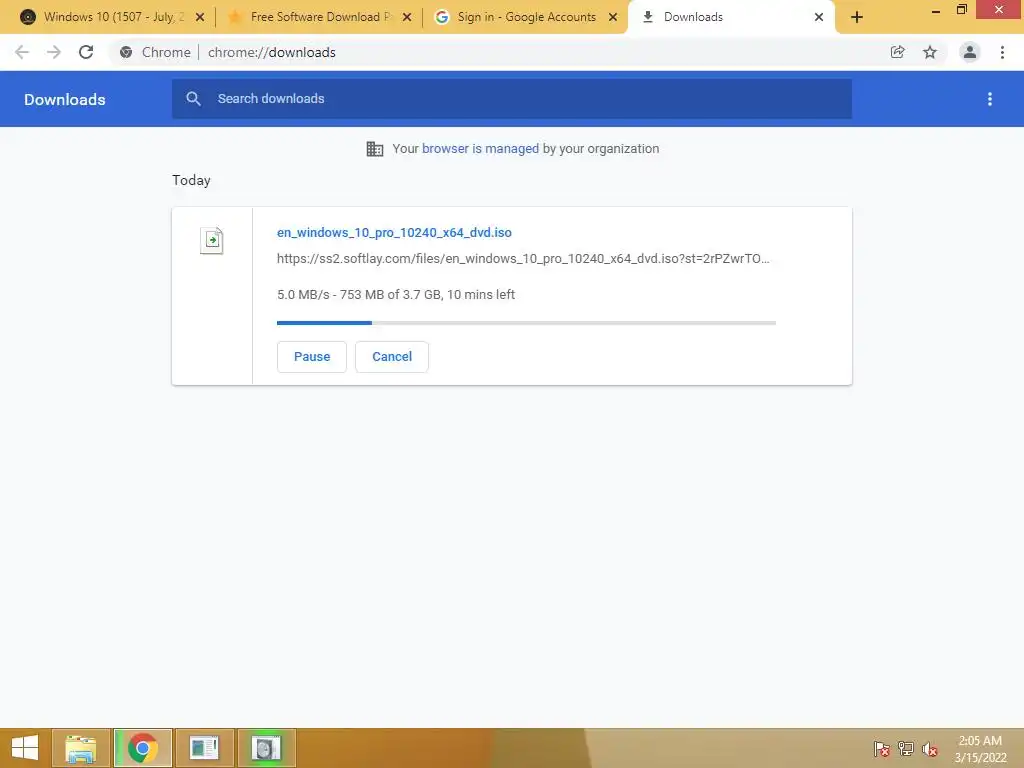
Task: Switch to Sign in - Google Accounts tab
Action: [x=526, y=18]
